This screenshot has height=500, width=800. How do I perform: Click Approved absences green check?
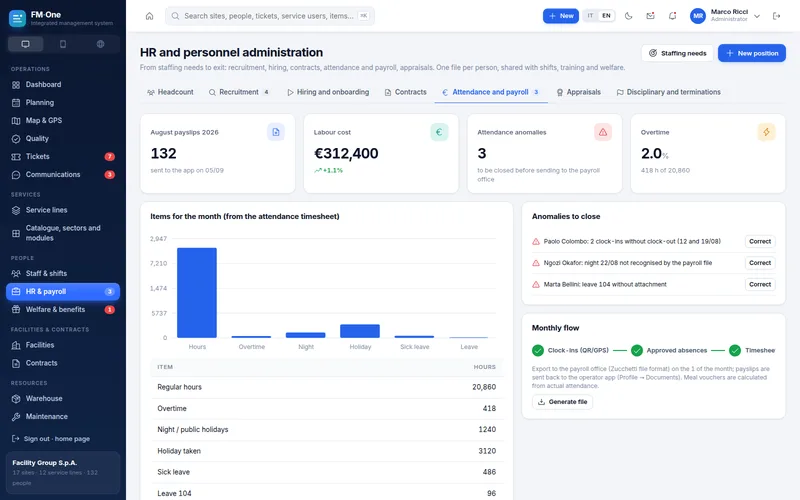[x=637, y=351]
